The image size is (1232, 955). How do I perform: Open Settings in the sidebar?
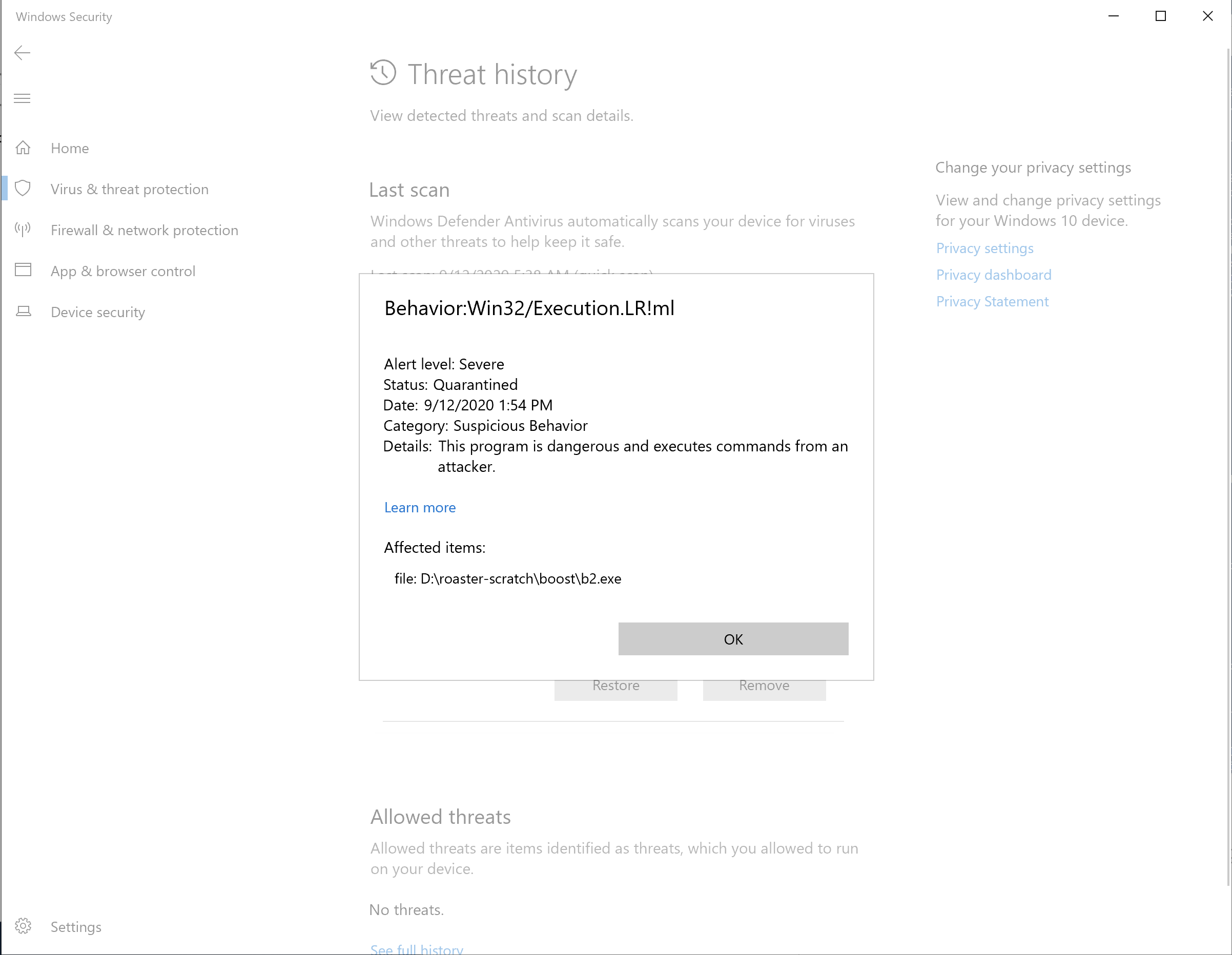76,927
